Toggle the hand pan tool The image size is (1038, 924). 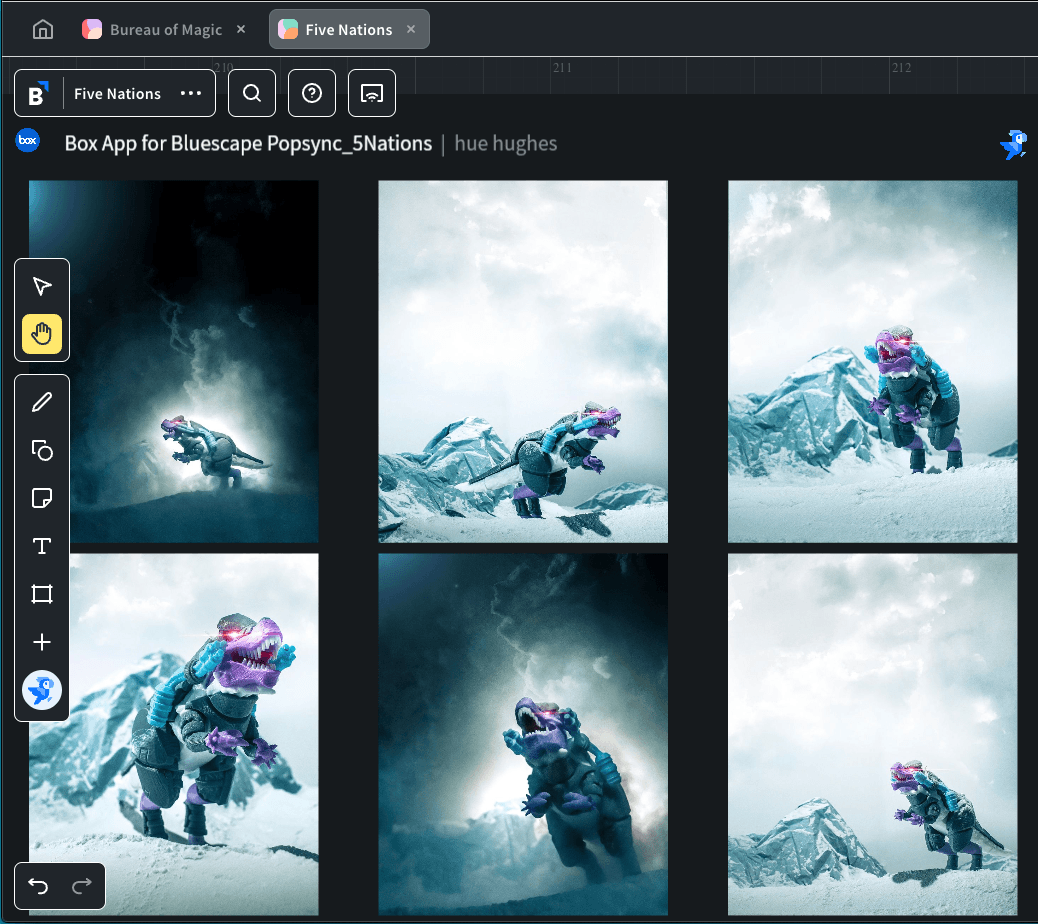pyautogui.click(x=42, y=336)
